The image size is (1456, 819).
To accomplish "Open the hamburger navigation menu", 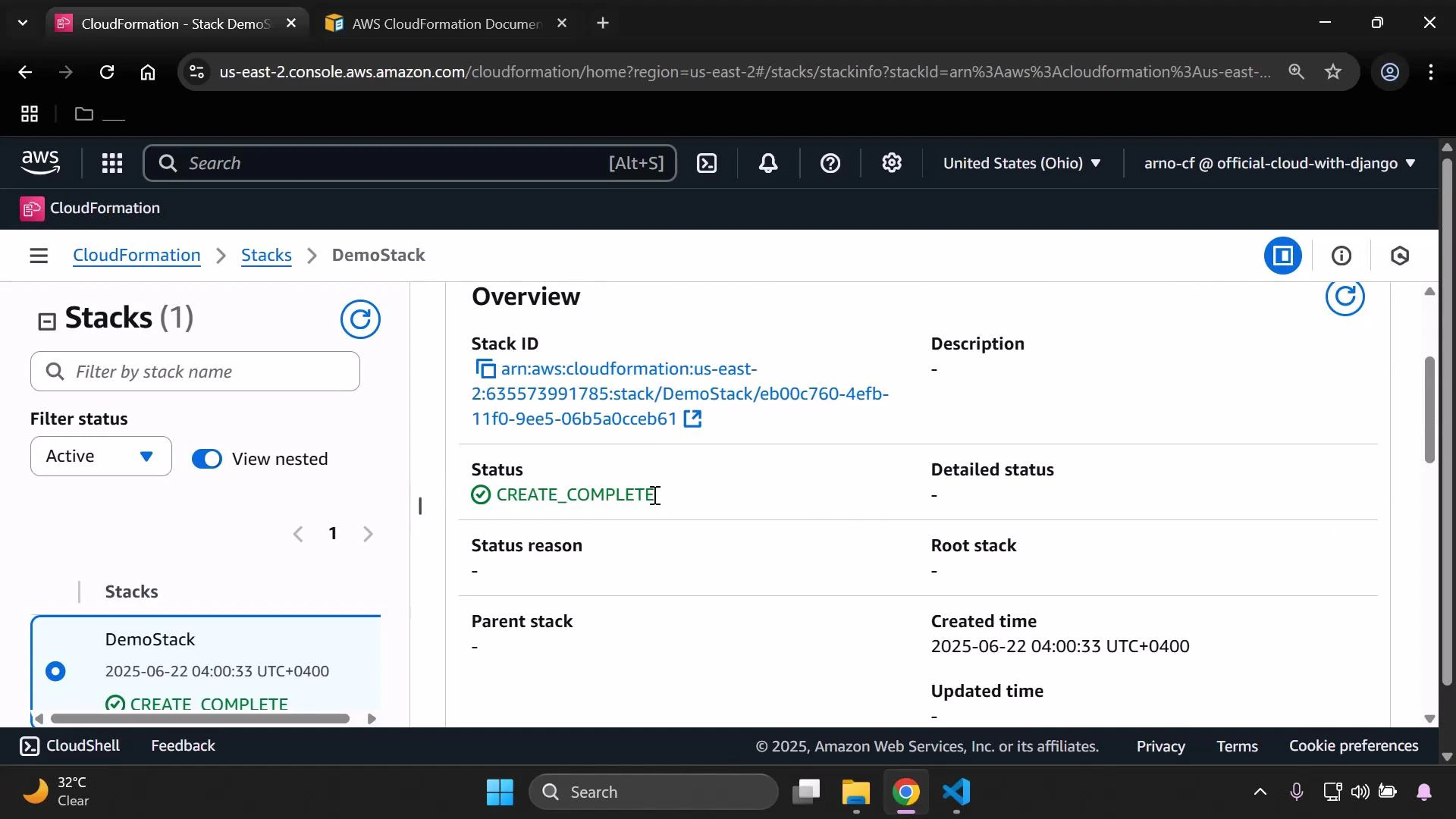I will (x=39, y=256).
